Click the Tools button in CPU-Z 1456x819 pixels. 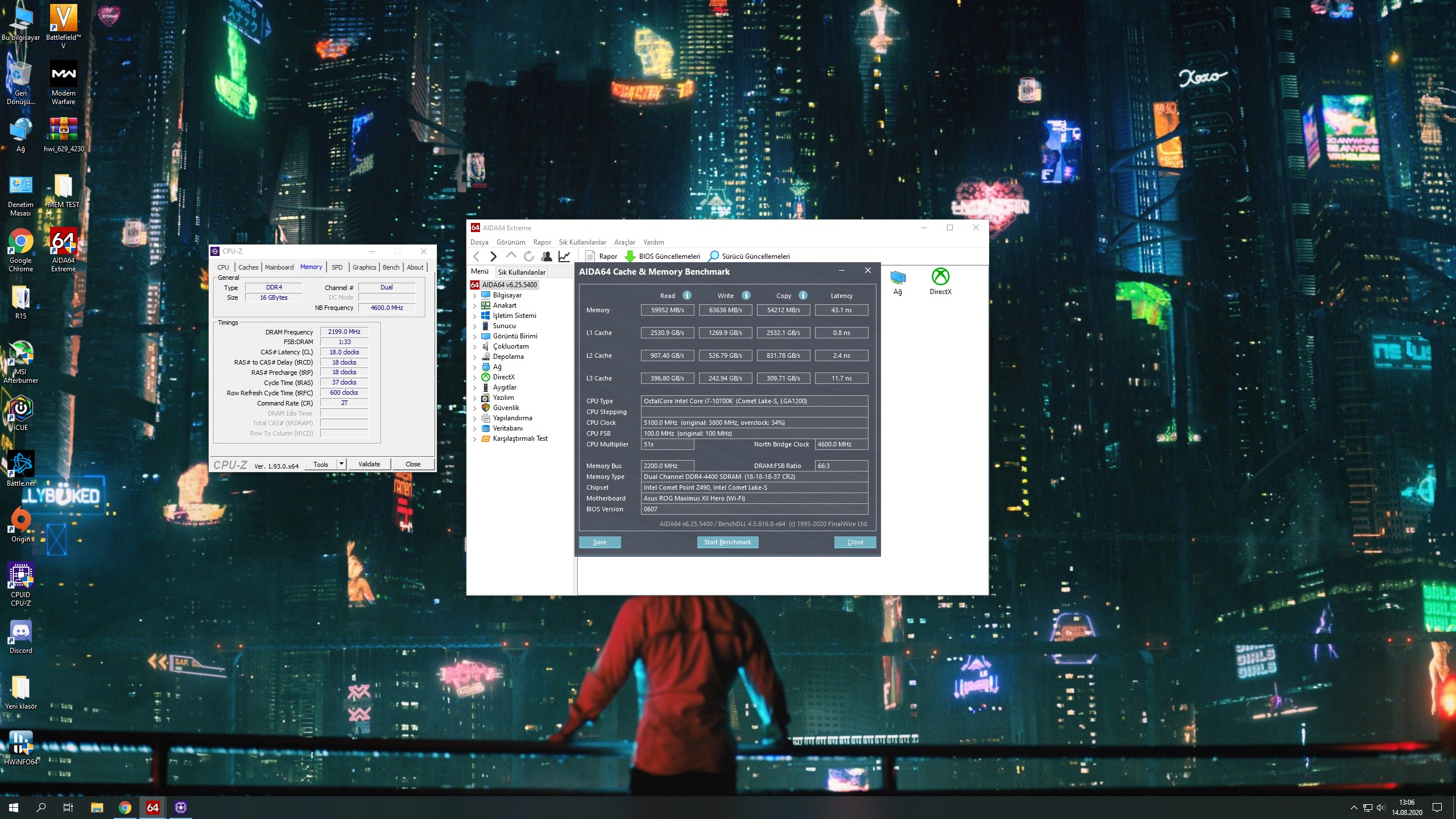click(x=321, y=464)
